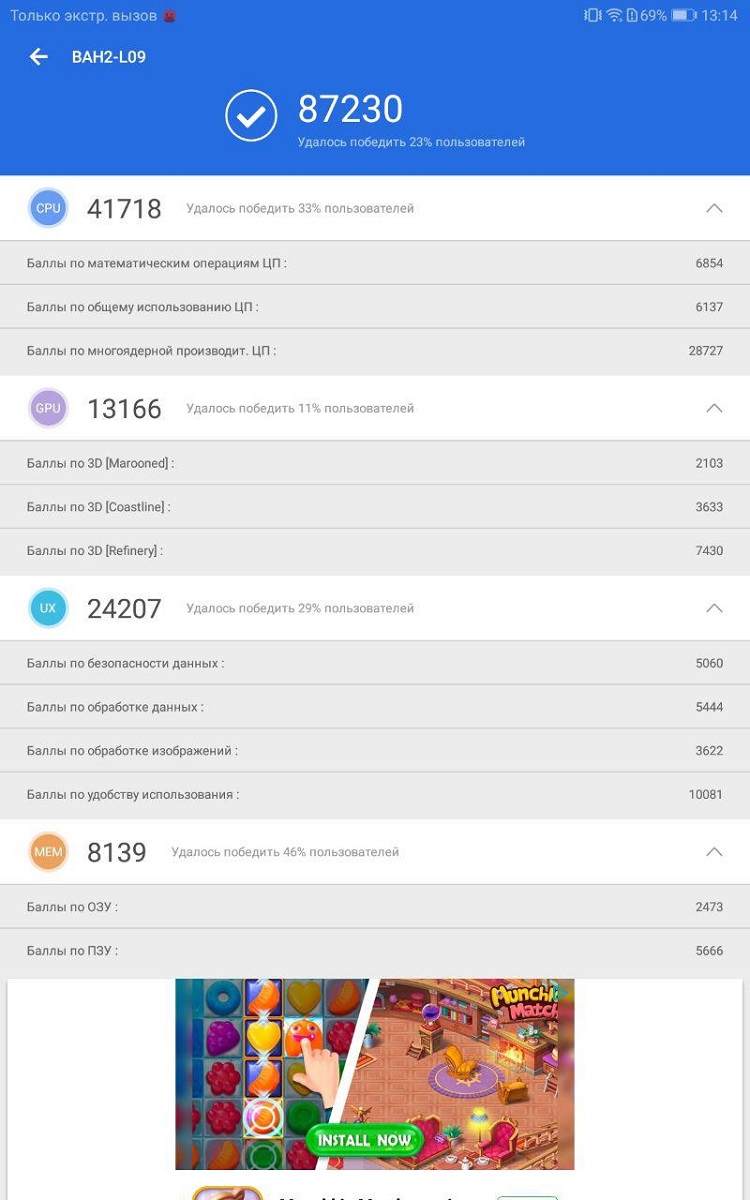
Task: Click the Wi-Fi icon in the status bar
Action: (614, 15)
